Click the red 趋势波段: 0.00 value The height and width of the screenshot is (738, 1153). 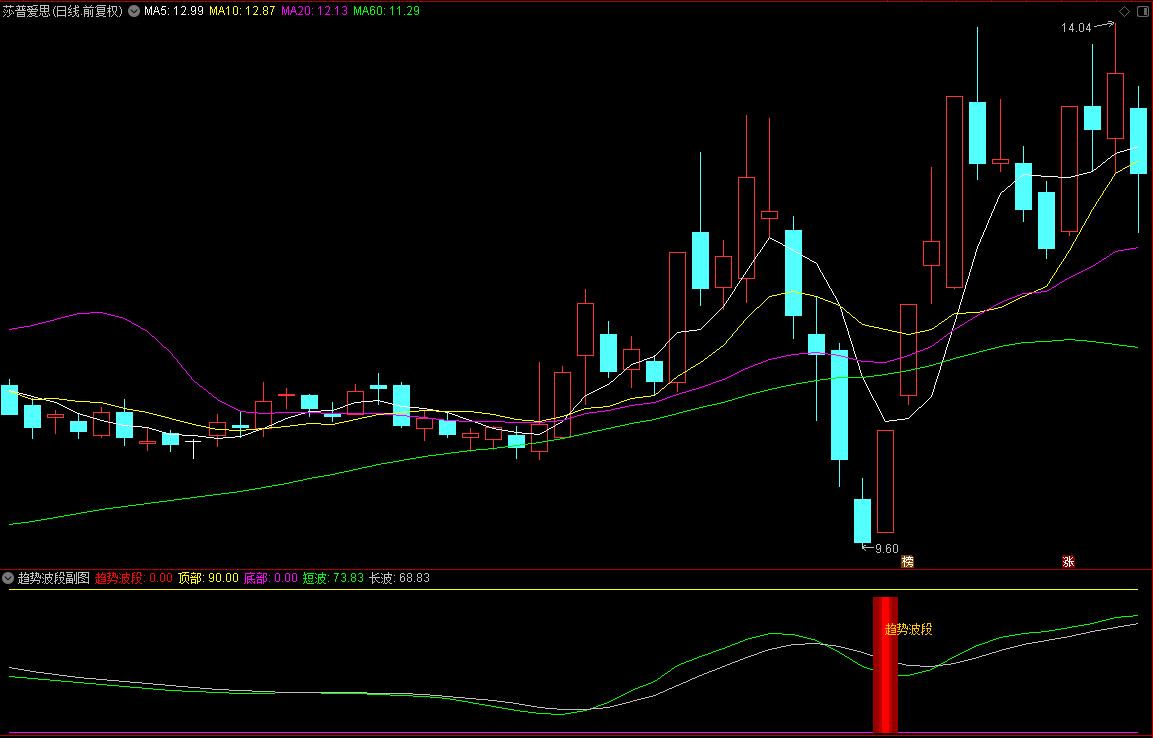(134, 578)
